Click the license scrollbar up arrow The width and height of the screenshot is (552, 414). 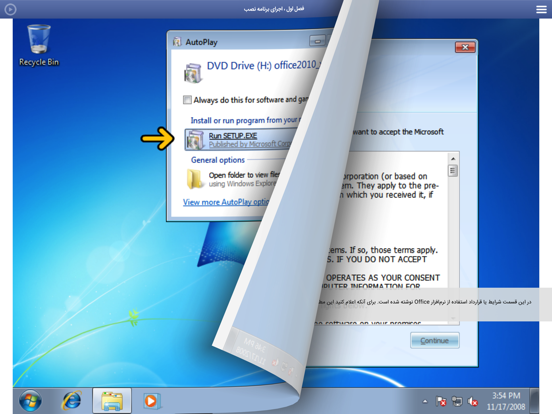pyautogui.click(x=453, y=159)
